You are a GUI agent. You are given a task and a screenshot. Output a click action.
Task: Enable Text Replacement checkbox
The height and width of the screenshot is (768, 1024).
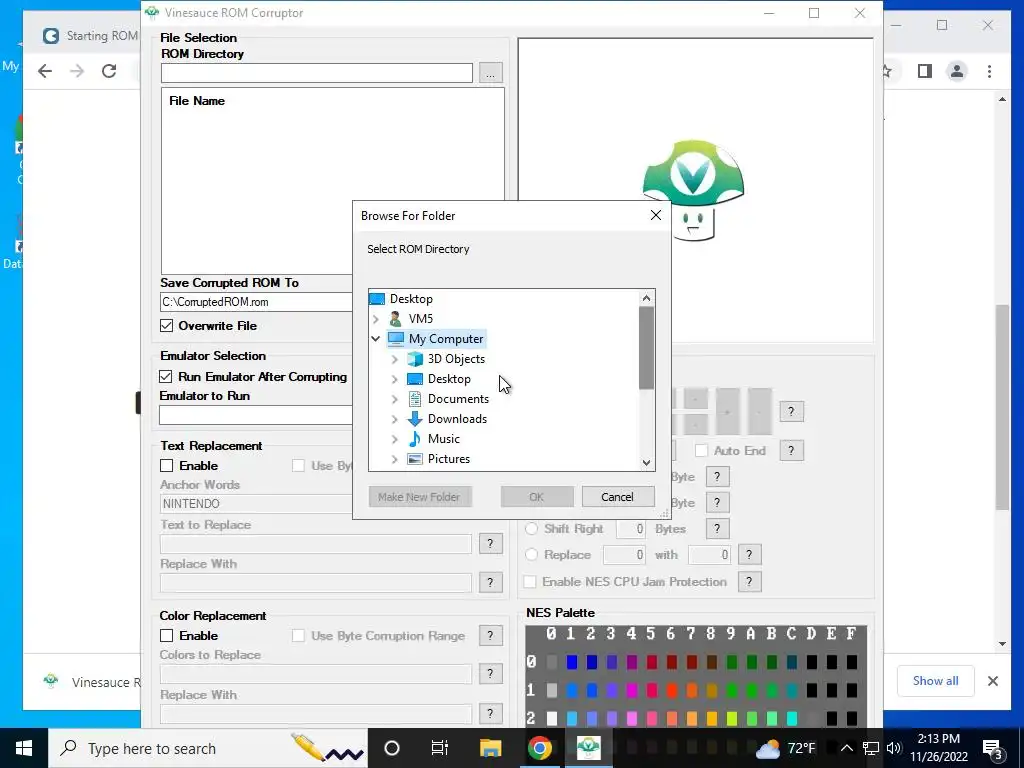pos(167,466)
